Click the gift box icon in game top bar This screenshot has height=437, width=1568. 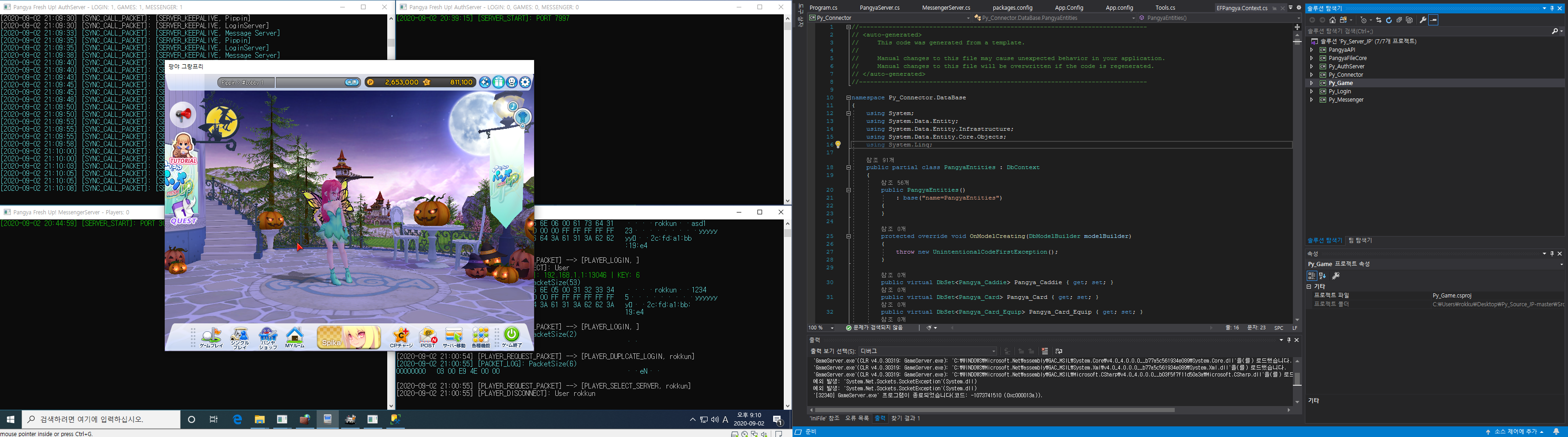click(499, 82)
